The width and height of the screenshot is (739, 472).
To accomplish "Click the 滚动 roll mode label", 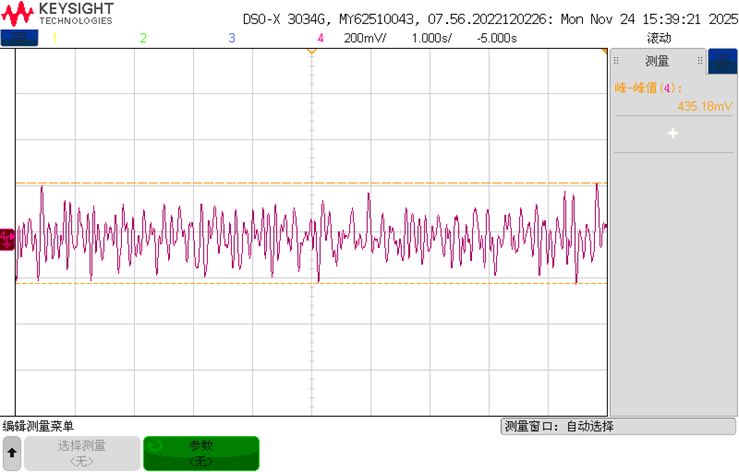I will pyautogui.click(x=659, y=38).
